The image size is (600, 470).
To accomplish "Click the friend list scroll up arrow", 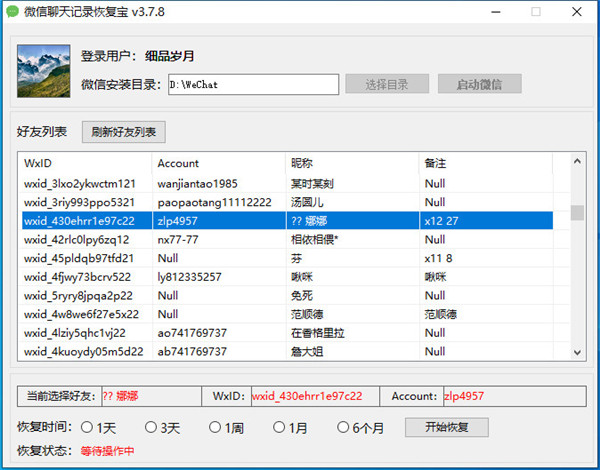I will (x=577, y=162).
